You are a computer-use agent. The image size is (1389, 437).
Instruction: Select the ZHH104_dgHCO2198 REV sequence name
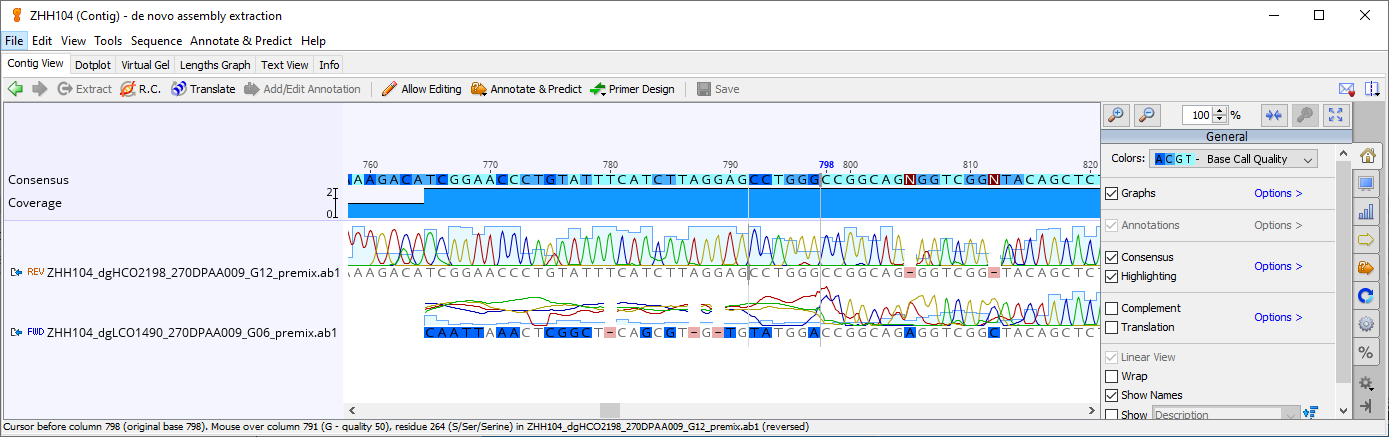(x=192, y=272)
